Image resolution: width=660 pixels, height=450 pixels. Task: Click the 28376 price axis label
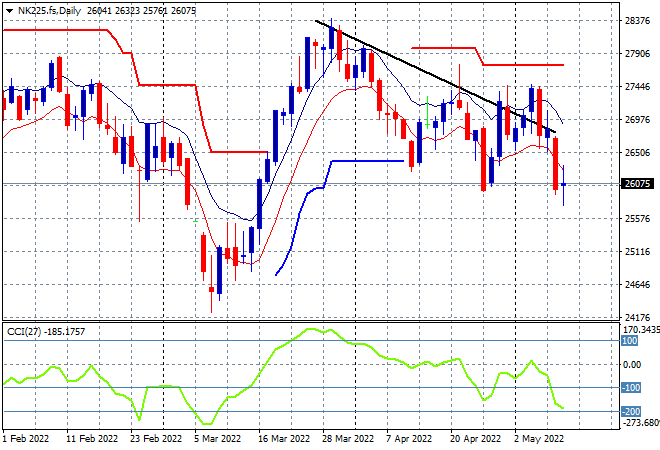[x=637, y=21]
